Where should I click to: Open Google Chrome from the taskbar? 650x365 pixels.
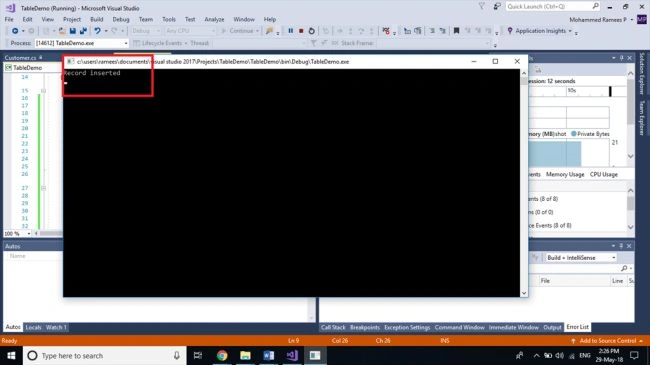point(222,355)
